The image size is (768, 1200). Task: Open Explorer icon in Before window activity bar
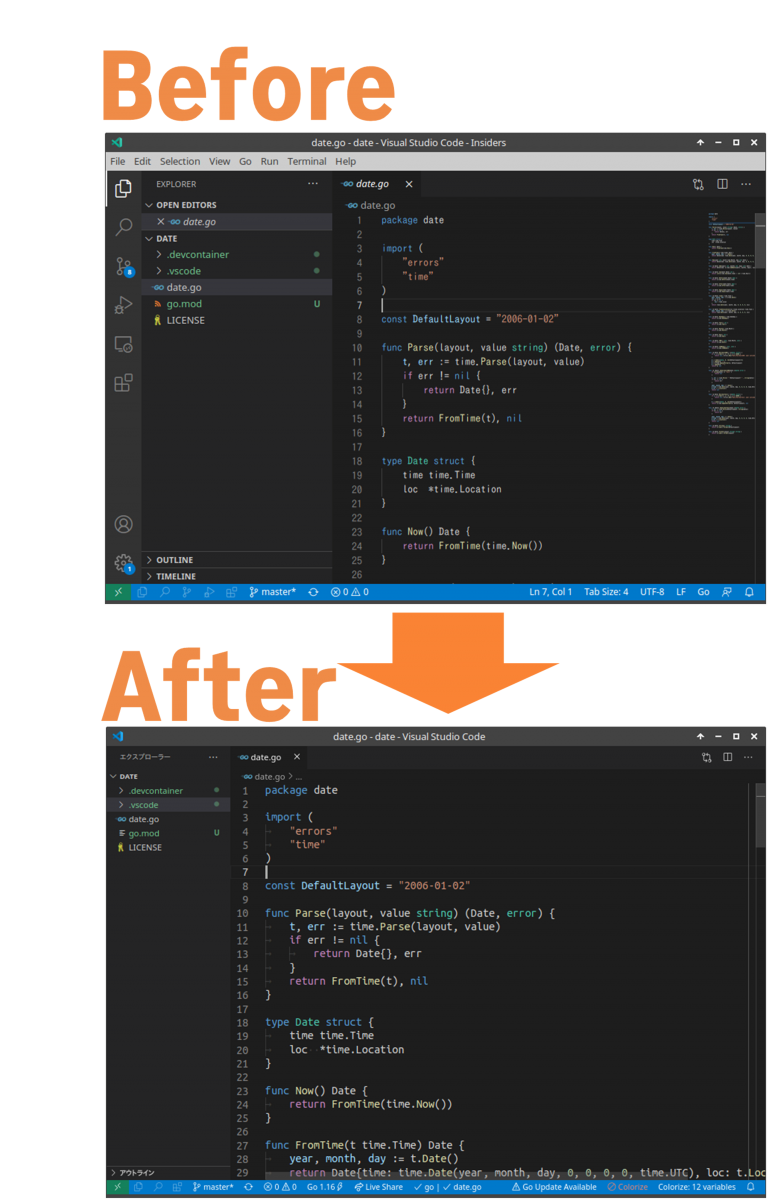coord(123,188)
